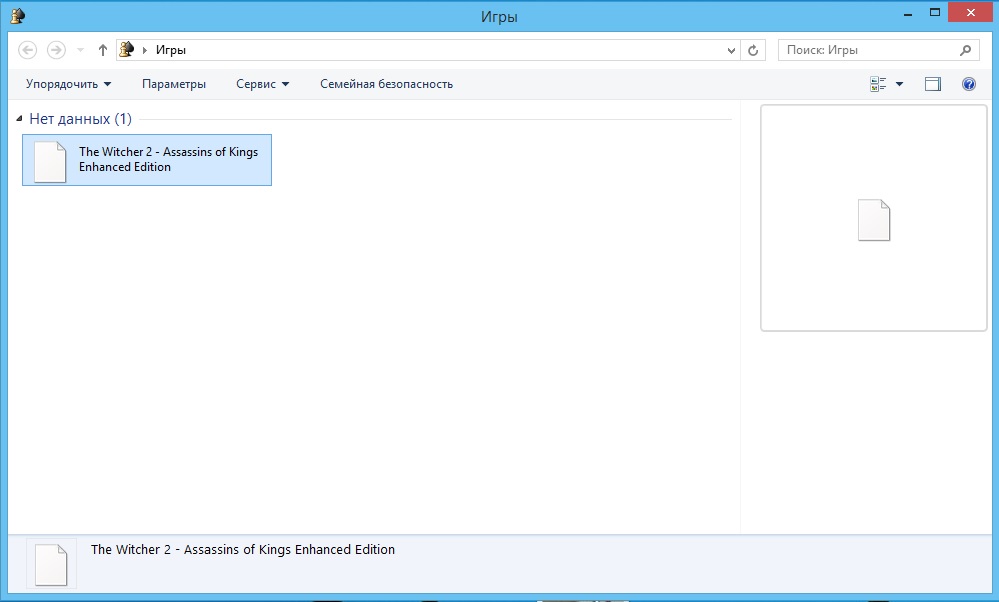Refresh the Игры folder
This screenshot has height=602, width=999.
(753, 50)
